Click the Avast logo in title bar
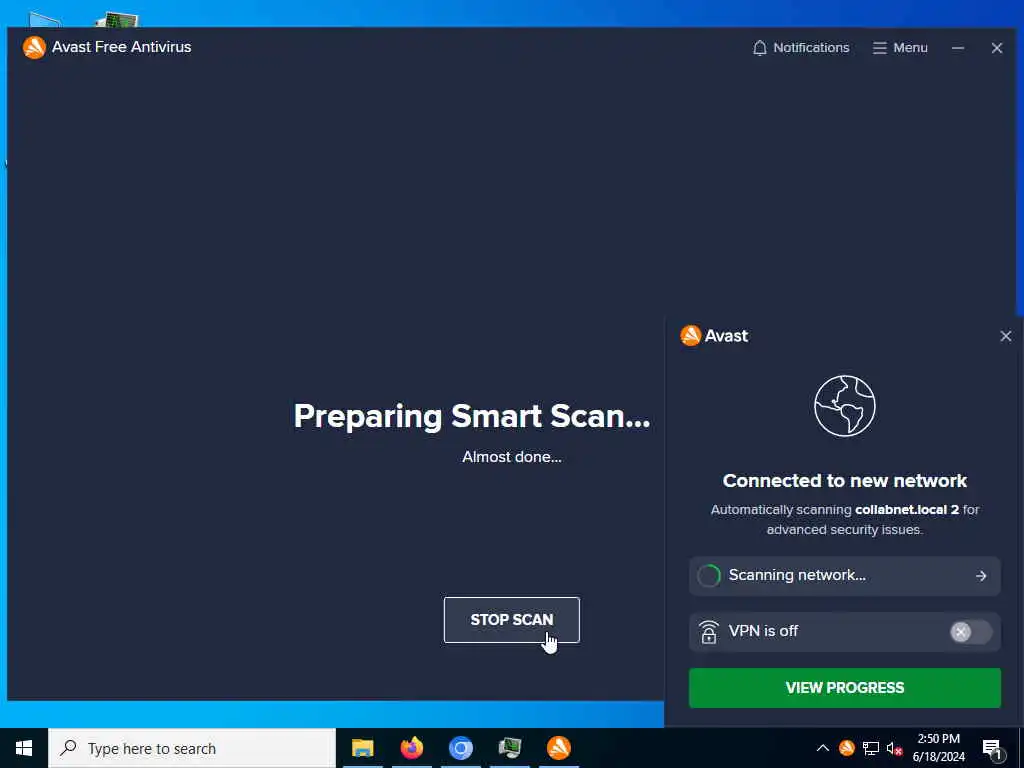This screenshot has height=768, width=1024. click(34, 47)
